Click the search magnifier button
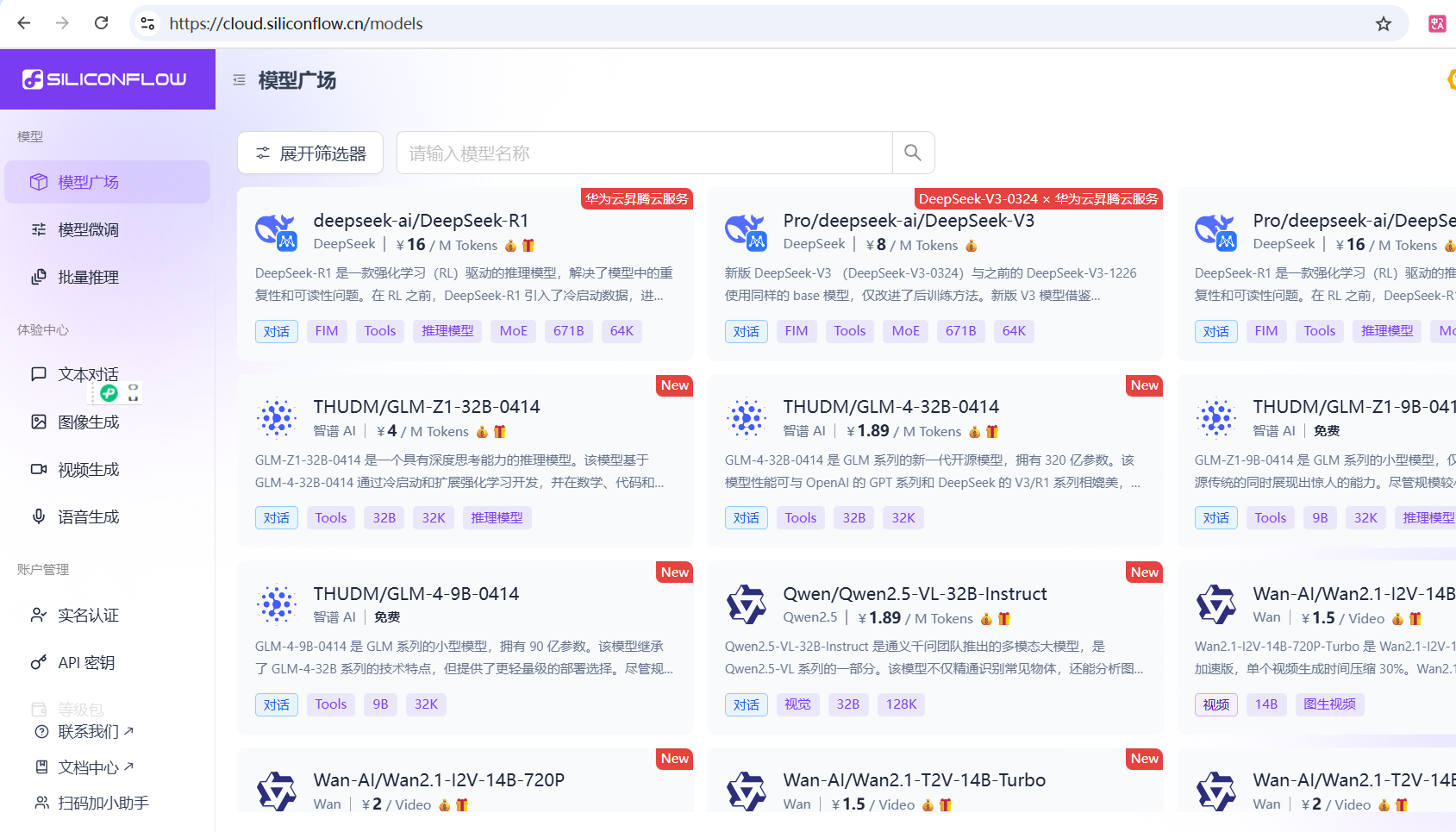The width and height of the screenshot is (1456, 832). 913,153
